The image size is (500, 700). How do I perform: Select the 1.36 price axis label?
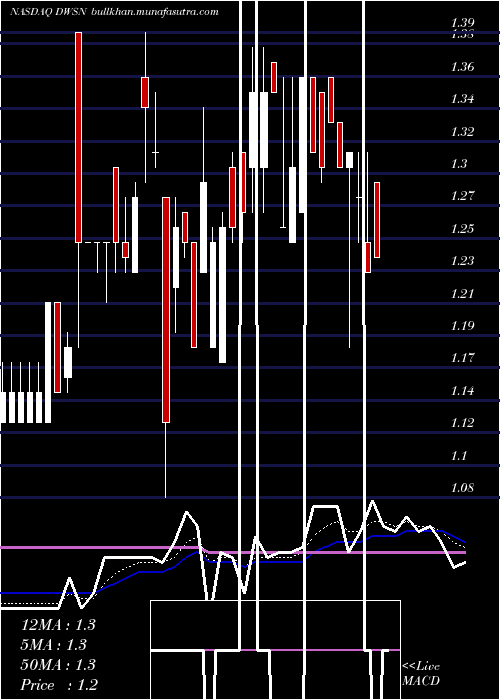coord(462,67)
